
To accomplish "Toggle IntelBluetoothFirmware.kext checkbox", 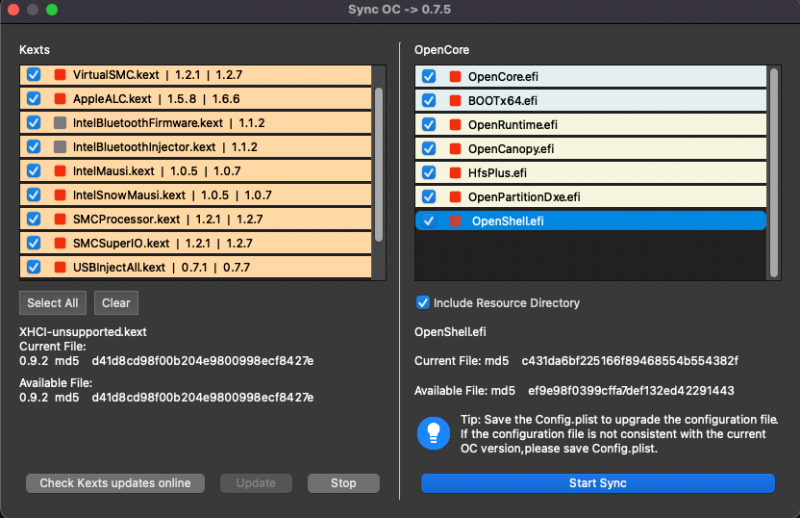I will point(34,122).
